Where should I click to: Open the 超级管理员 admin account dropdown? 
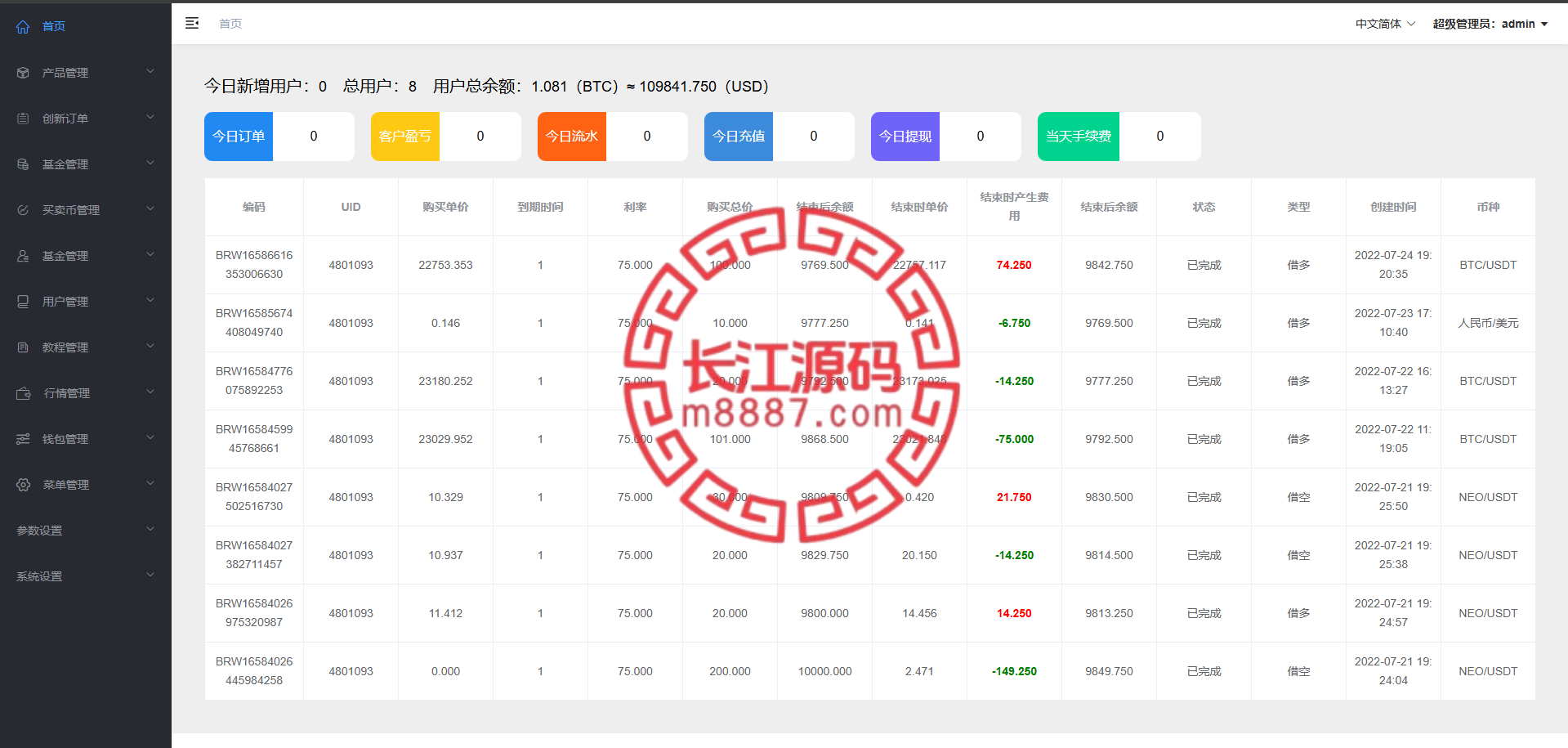(x=1490, y=24)
